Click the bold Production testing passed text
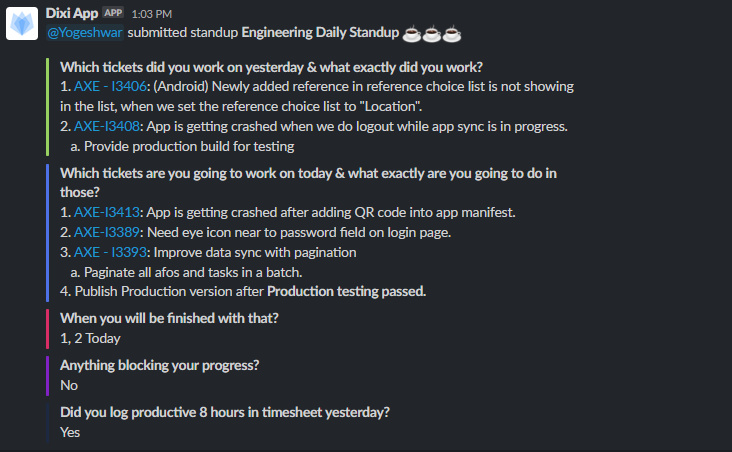732x452 pixels. [x=346, y=291]
